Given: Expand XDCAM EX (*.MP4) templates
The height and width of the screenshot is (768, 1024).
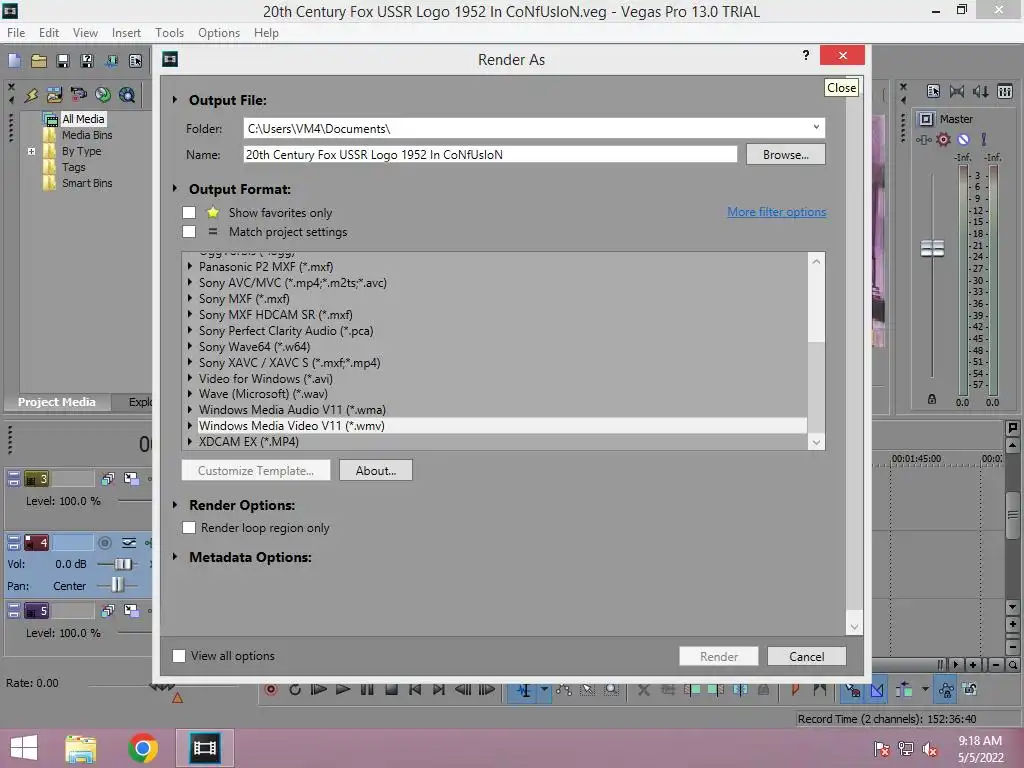Looking at the screenshot, I should (x=190, y=441).
